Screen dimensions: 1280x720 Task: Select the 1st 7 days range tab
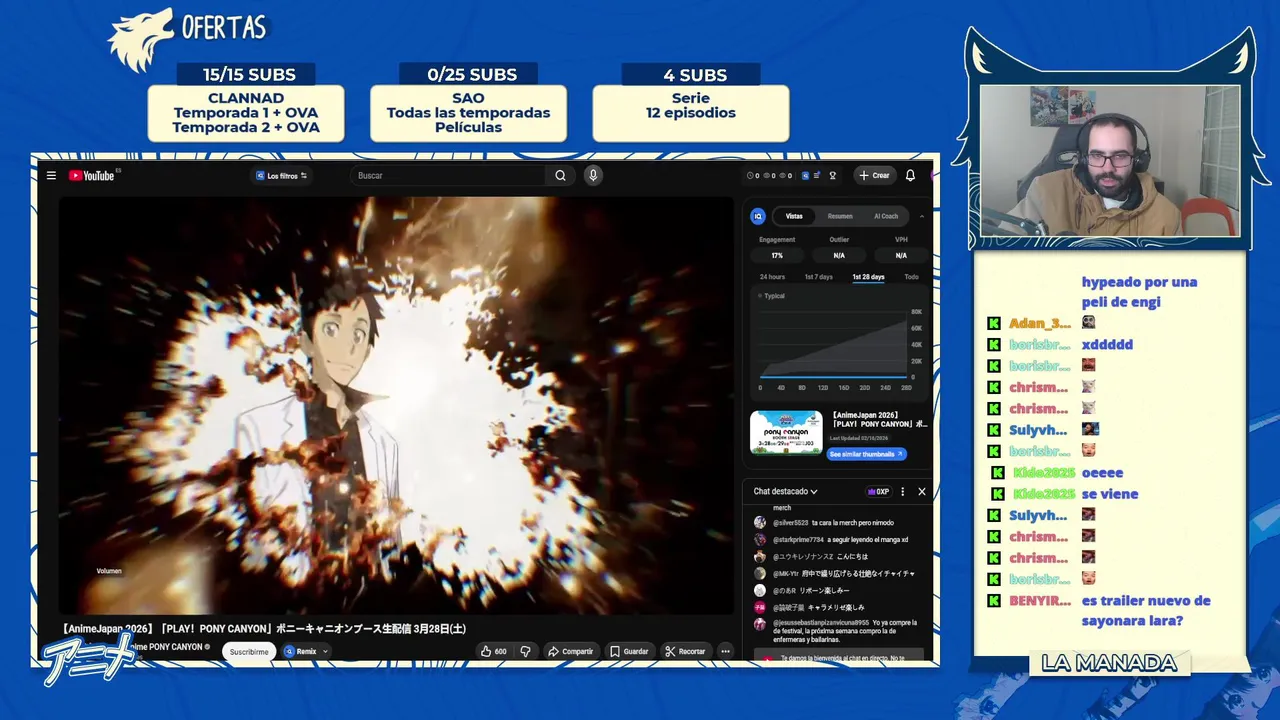tap(819, 277)
